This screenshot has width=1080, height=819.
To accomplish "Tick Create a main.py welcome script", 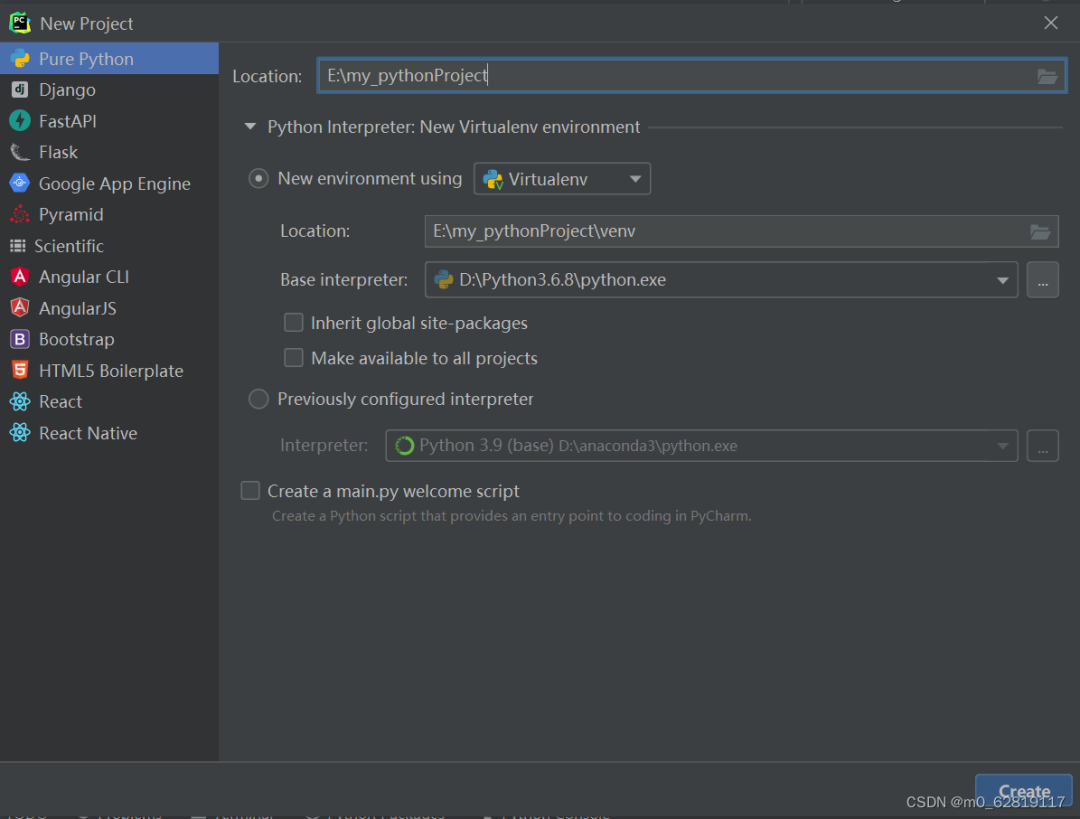I will tap(250, 491).
